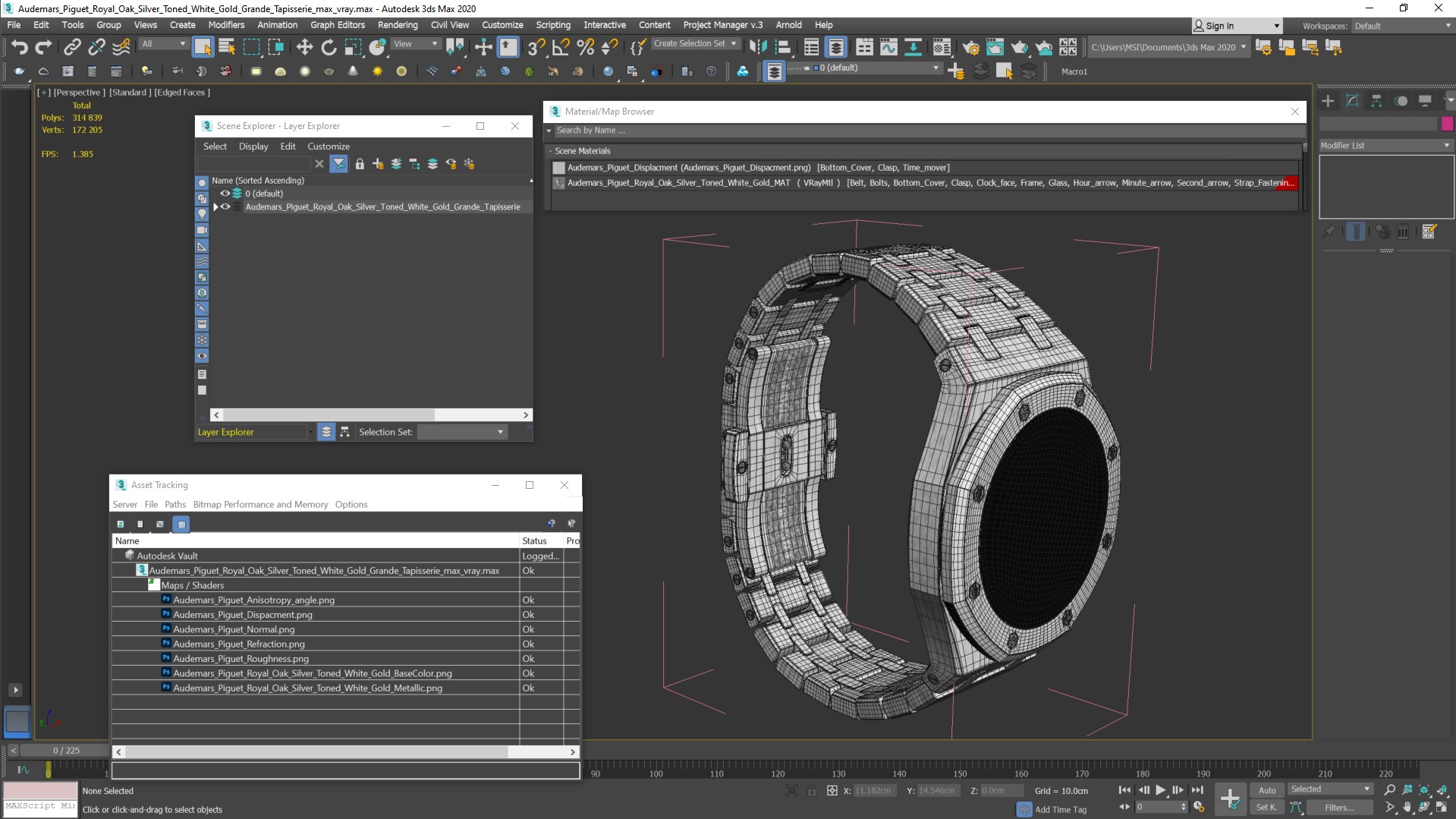The image size is (1456, 819).
Task: Click the Zoom Extents All Selected viewport icon
Action: click(x=1442, y=790)
